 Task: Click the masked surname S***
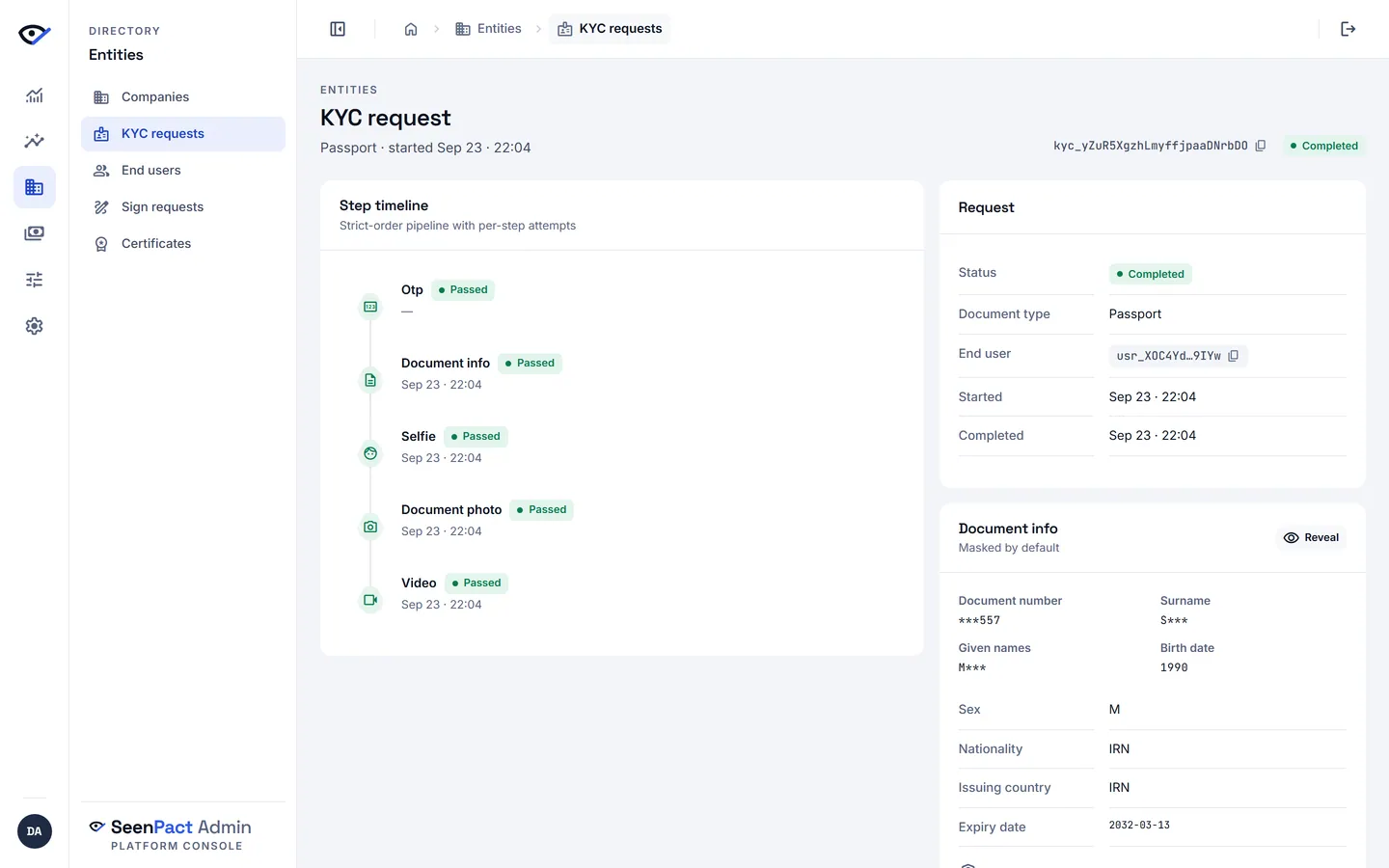point(1174,620)
